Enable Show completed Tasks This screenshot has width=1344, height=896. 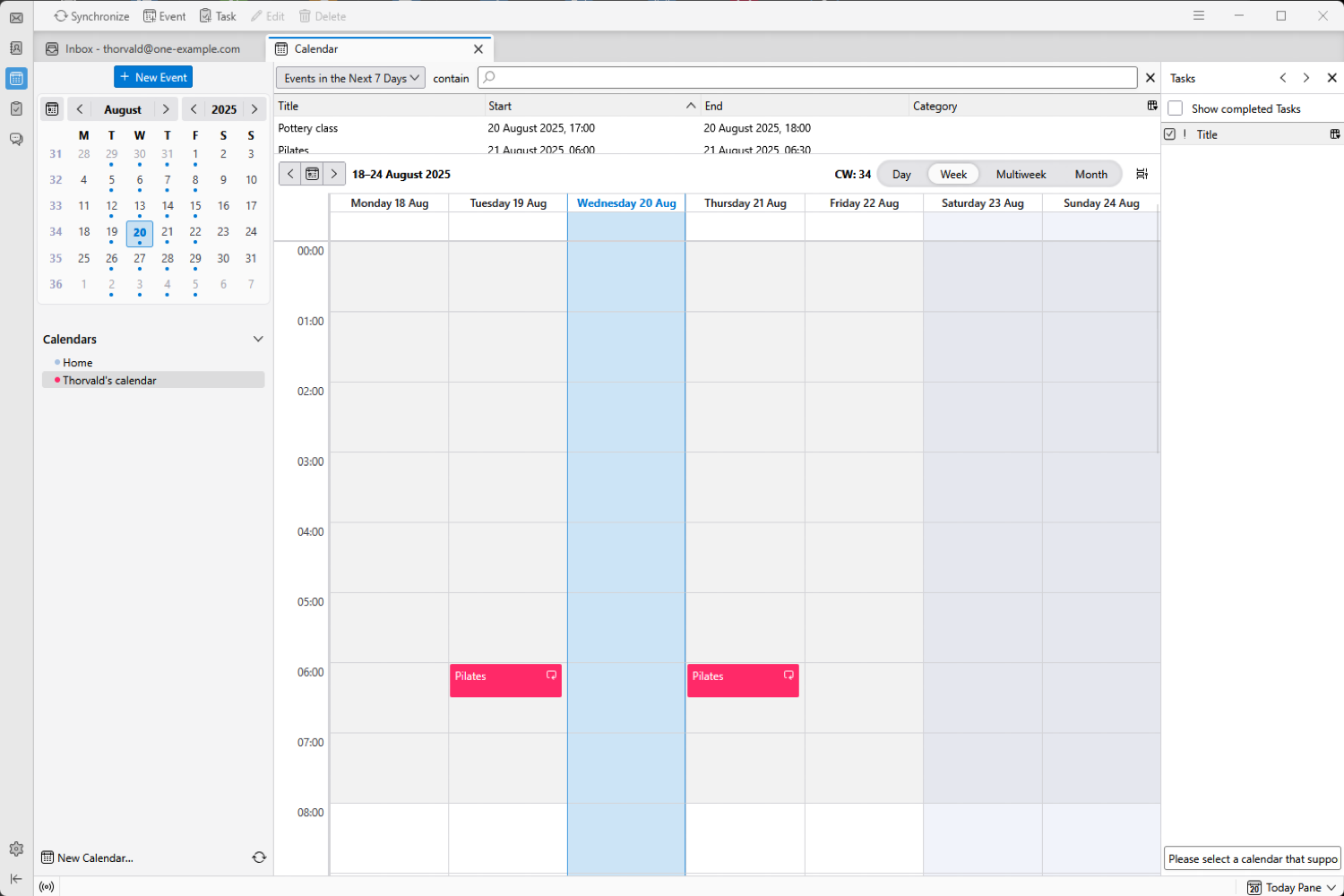pos(1175,108)
